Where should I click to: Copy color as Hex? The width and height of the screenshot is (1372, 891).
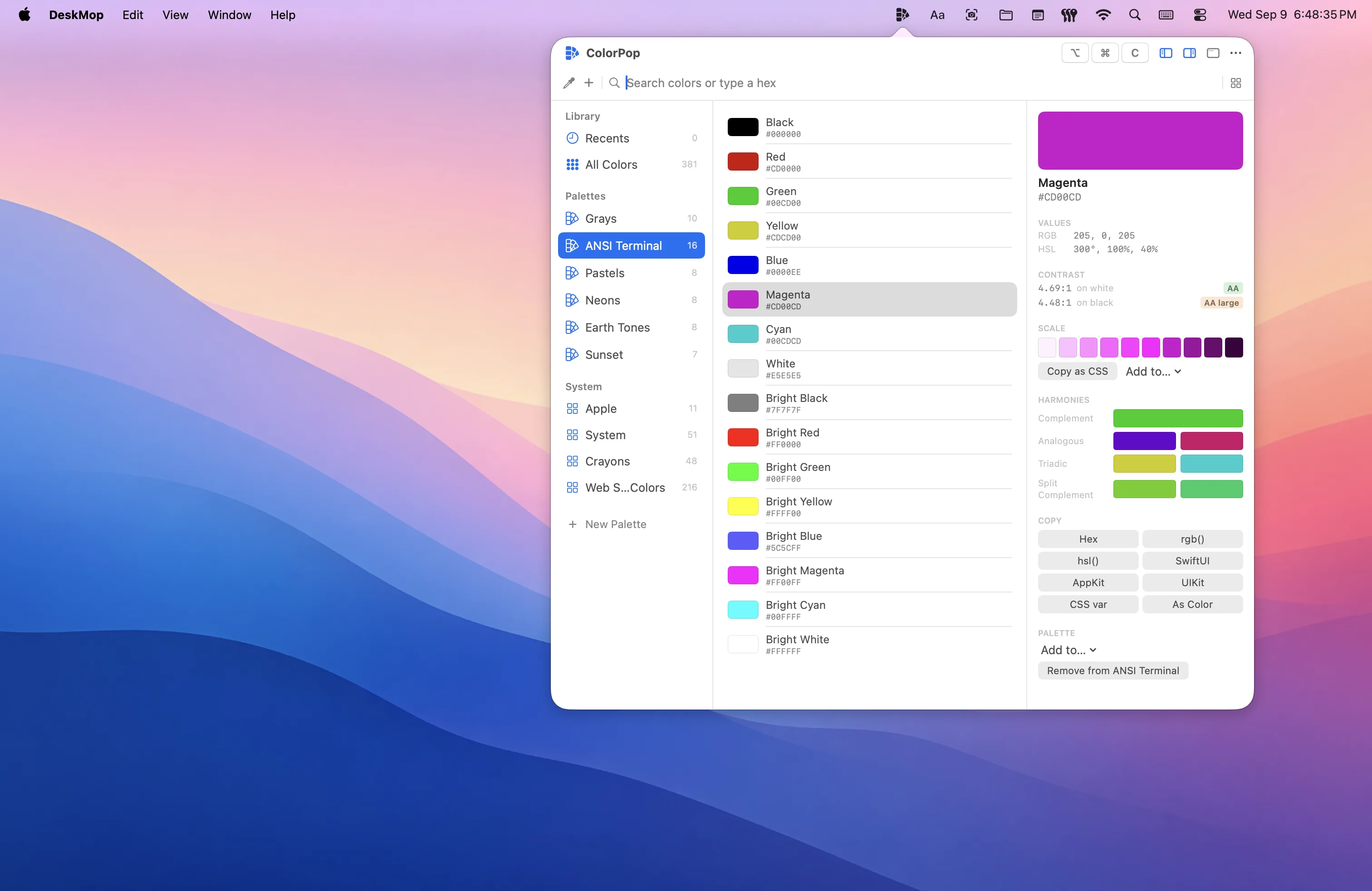(1088, 539)
